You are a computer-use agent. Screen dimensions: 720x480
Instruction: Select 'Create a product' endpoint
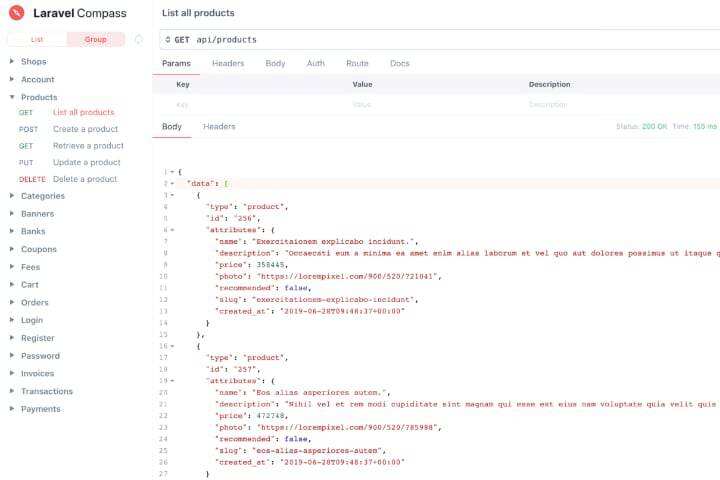(x=85, y=129)
